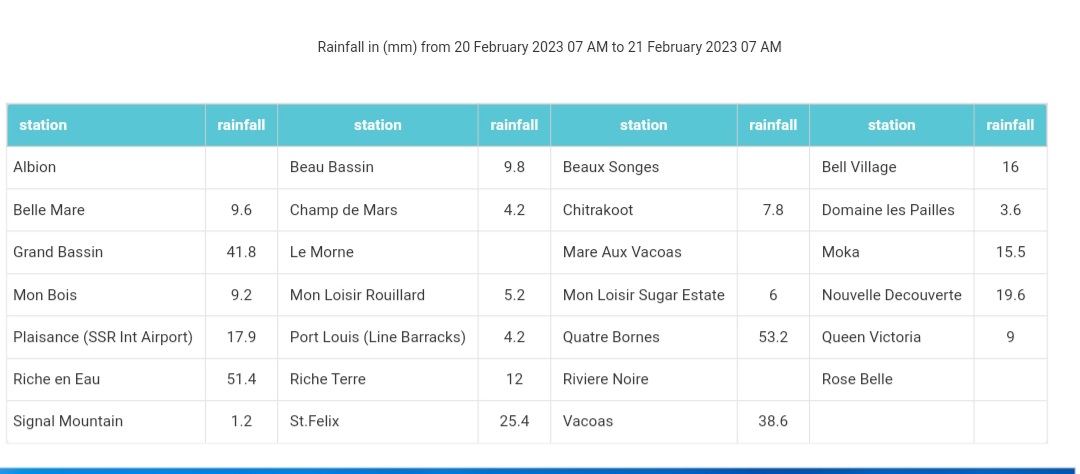Image resolution: width=1080 pixels, height=474 pixels.
Task: Click the Port Louis (Line Barracks) cell
Action: pos(377,337)
